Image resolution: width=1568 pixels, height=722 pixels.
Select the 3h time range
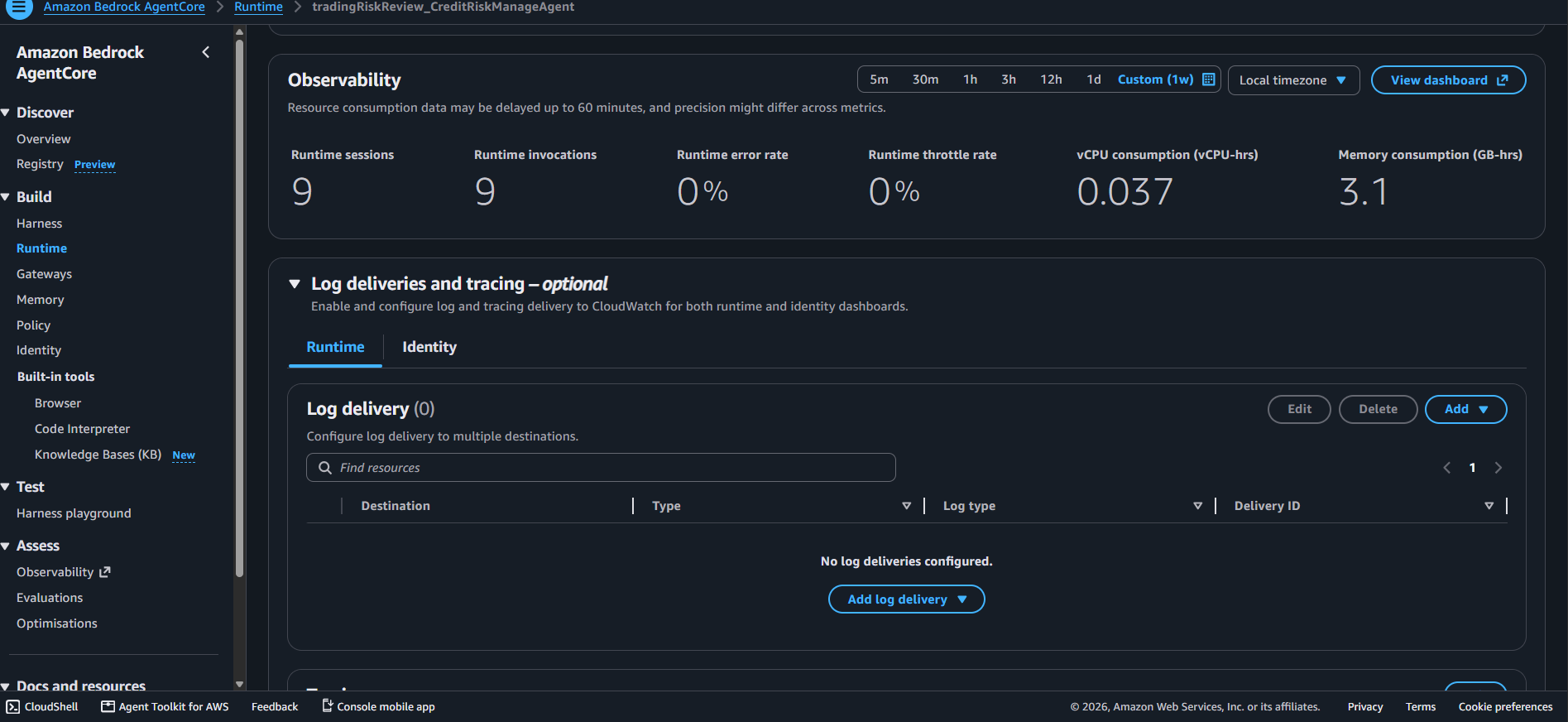click(1009, 79)
